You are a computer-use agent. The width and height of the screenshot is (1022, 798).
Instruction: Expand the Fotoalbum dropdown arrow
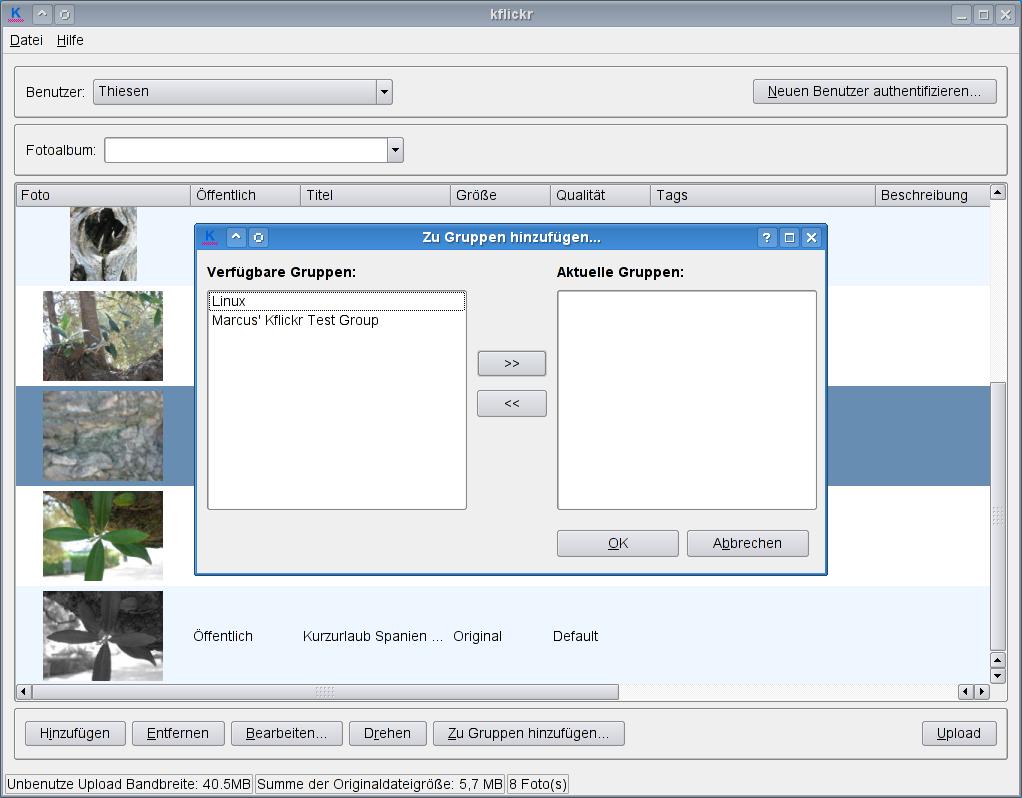[x=395, y=150]
